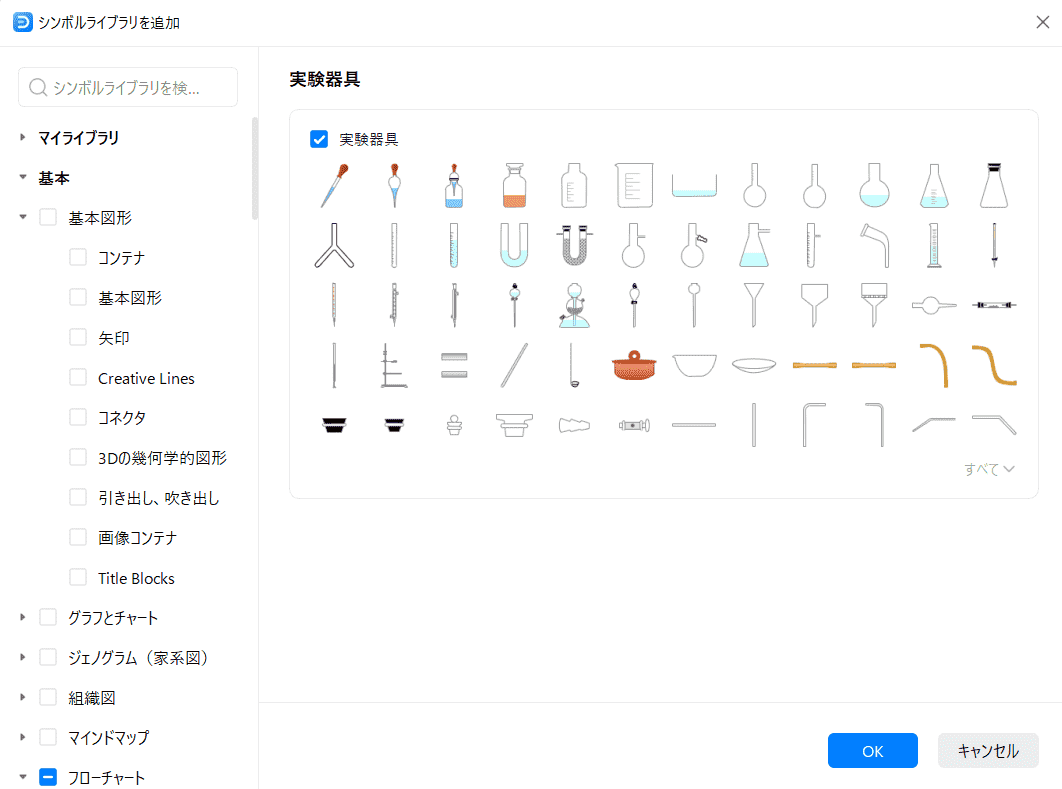The image size is (1062, 789).
Task: Open the すべて dropdown to show all
Action: tap(989, 469)
